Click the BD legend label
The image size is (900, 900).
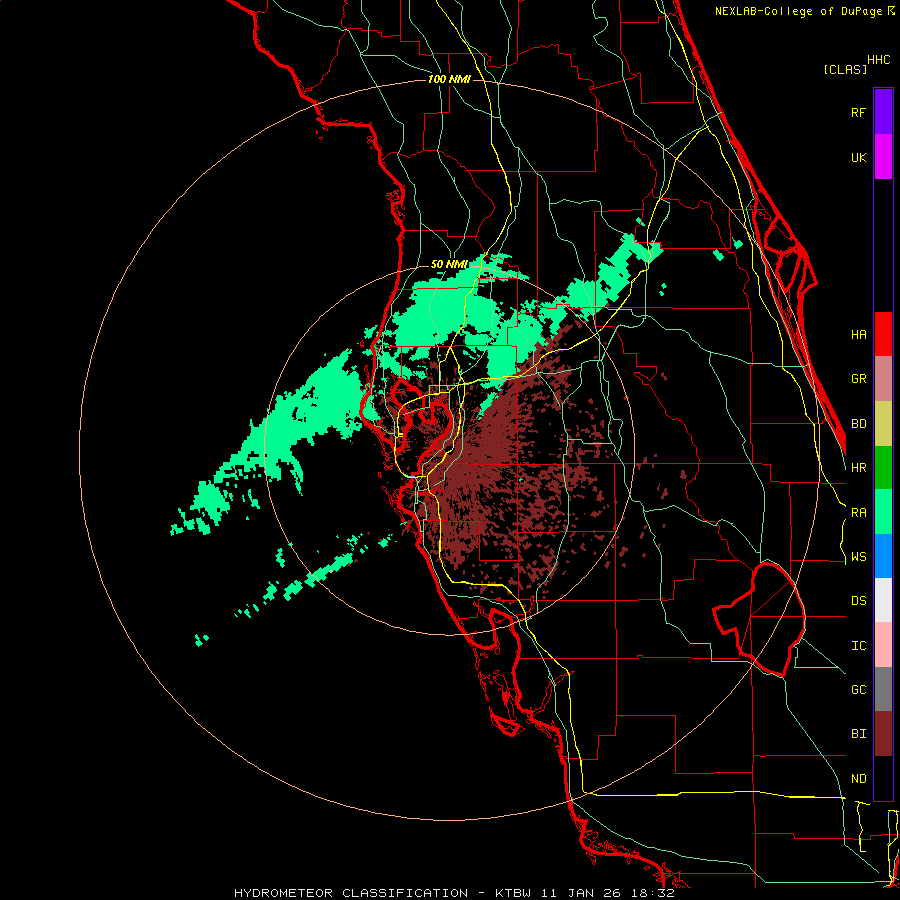point(858,424)
